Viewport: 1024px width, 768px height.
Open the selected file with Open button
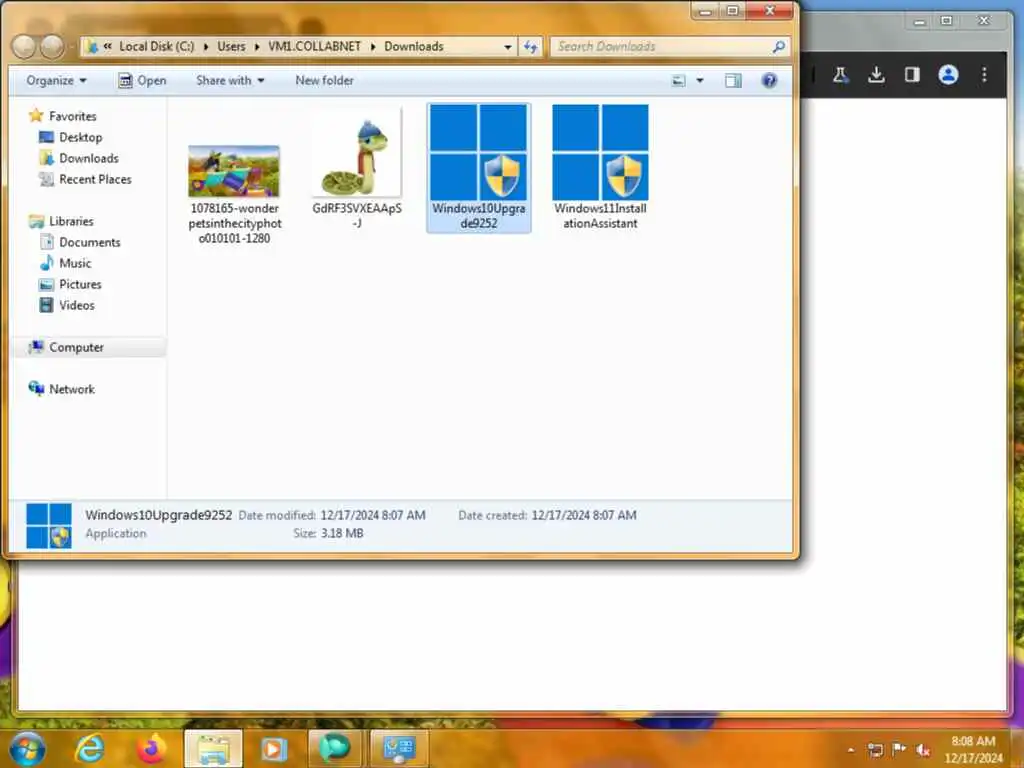coord(142,80)
